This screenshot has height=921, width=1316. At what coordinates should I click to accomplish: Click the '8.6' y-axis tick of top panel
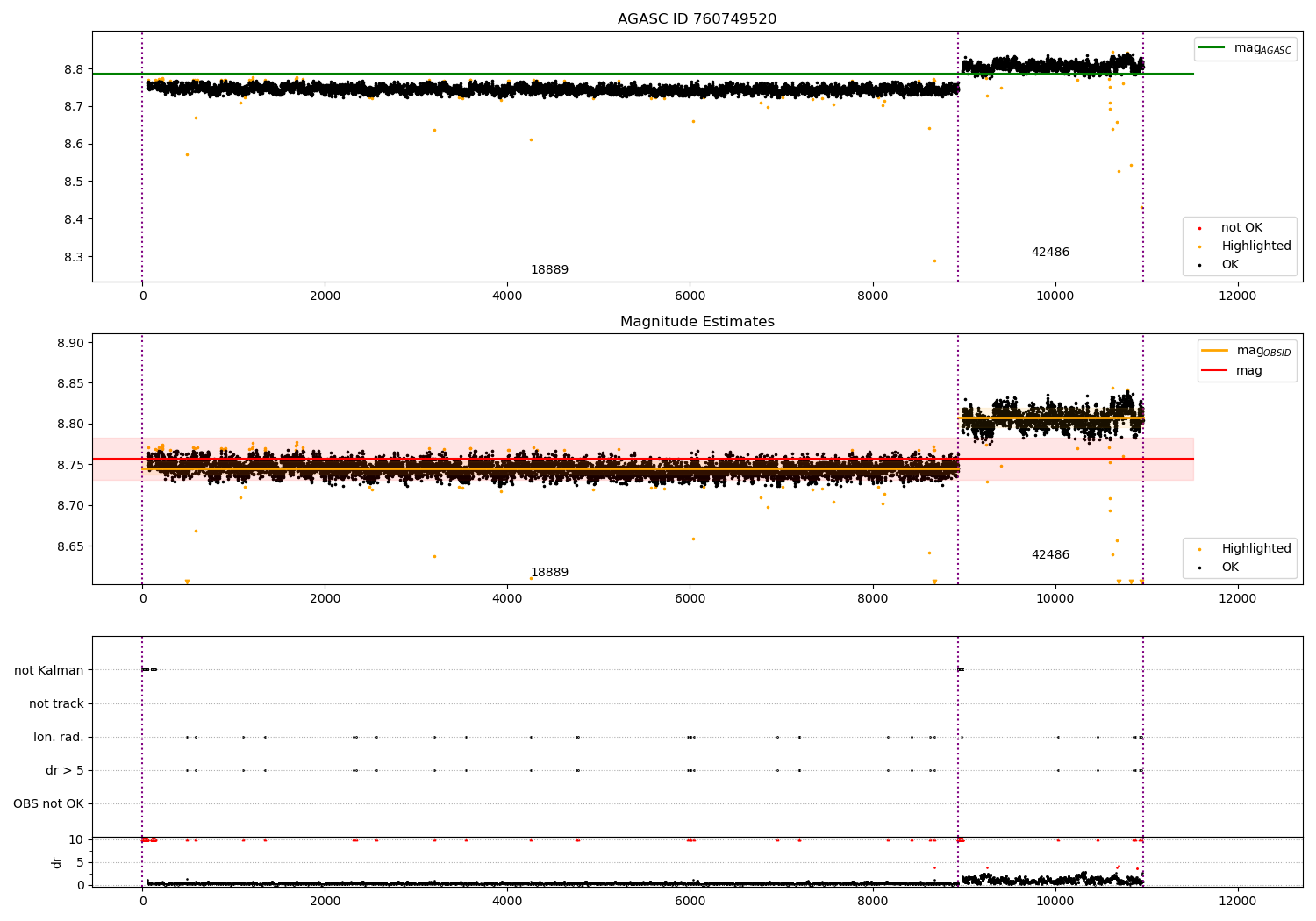(74, 145)
